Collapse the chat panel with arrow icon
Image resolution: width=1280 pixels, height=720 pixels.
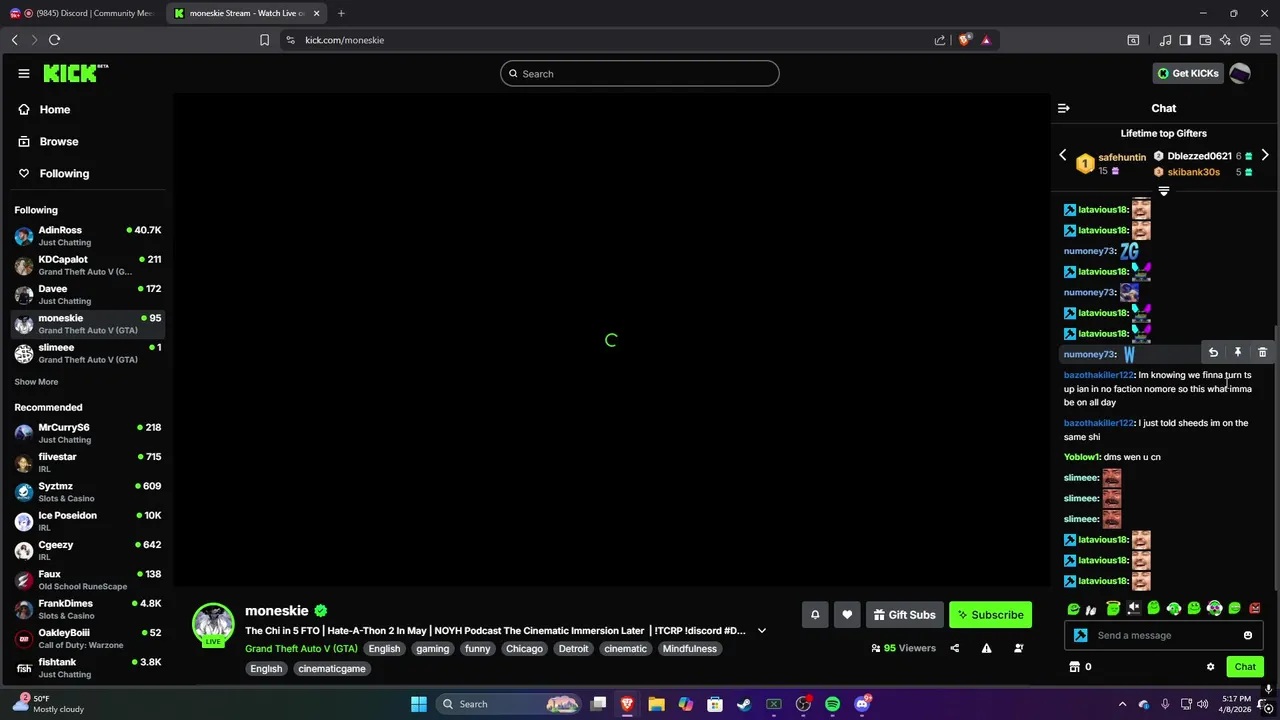[x=1064, y=108]
